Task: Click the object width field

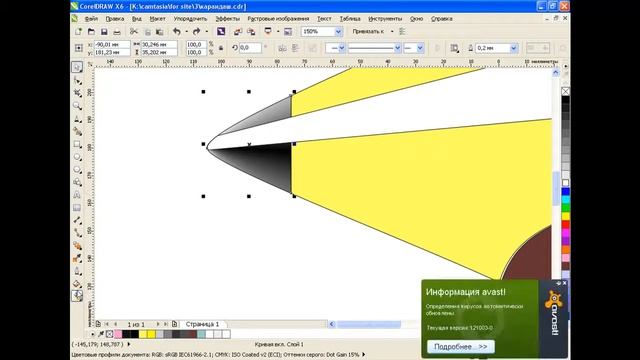Action: (159, 44)
